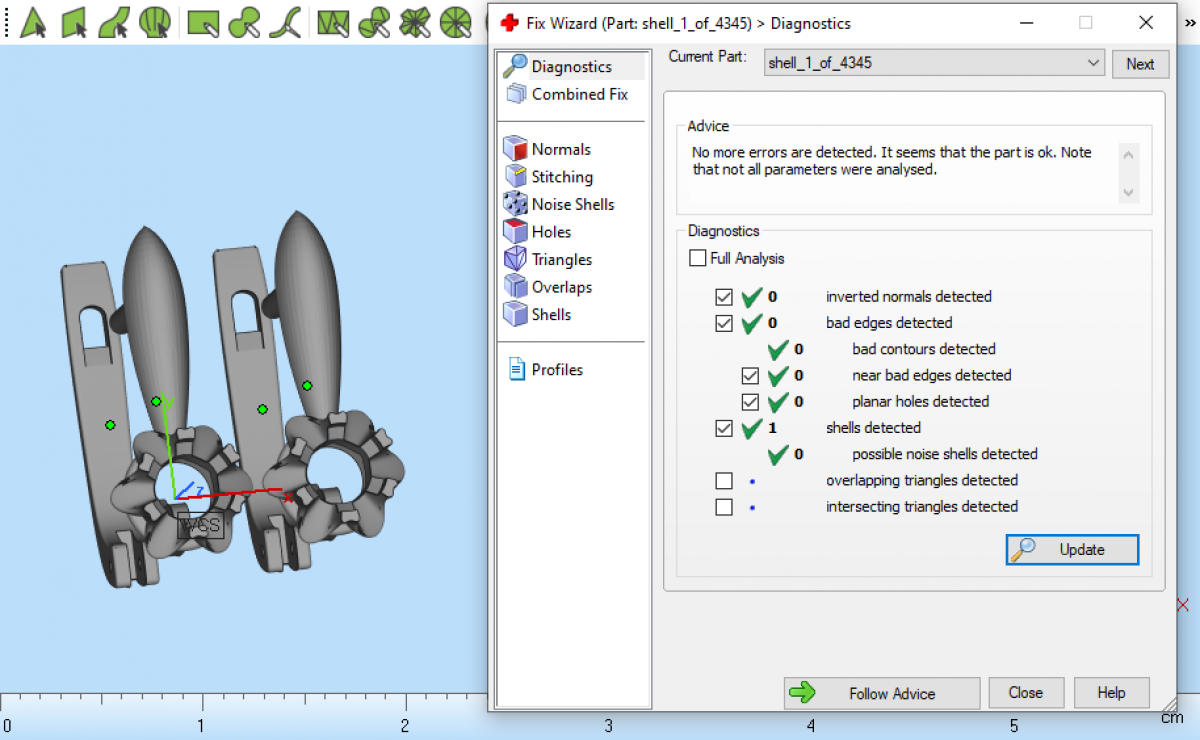Tick the intersecting triangles detected checkbox
The width and height of the screenshot is (1200, 740).
[724, 507]
